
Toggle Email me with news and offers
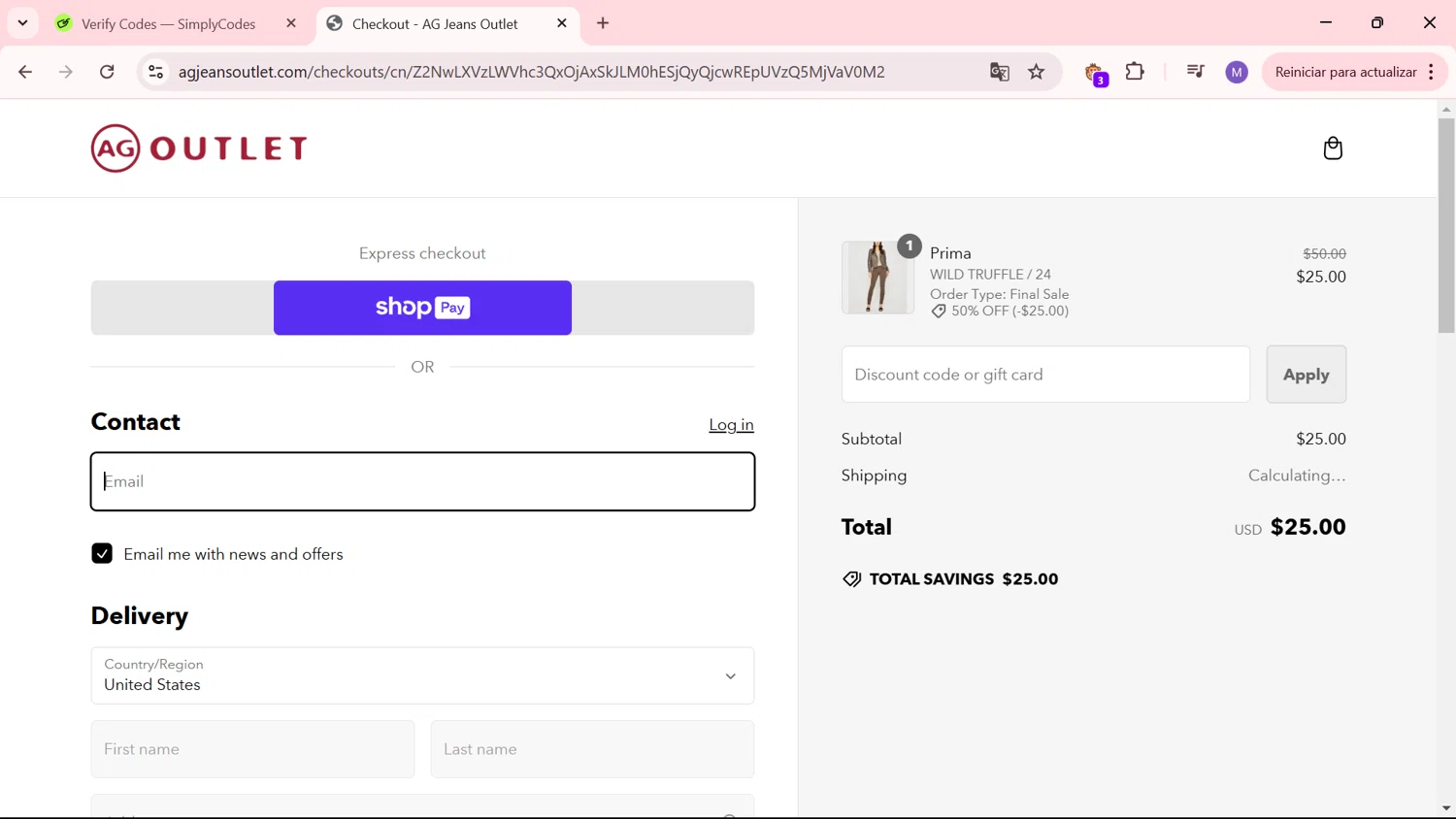click(x=102, y=554)
